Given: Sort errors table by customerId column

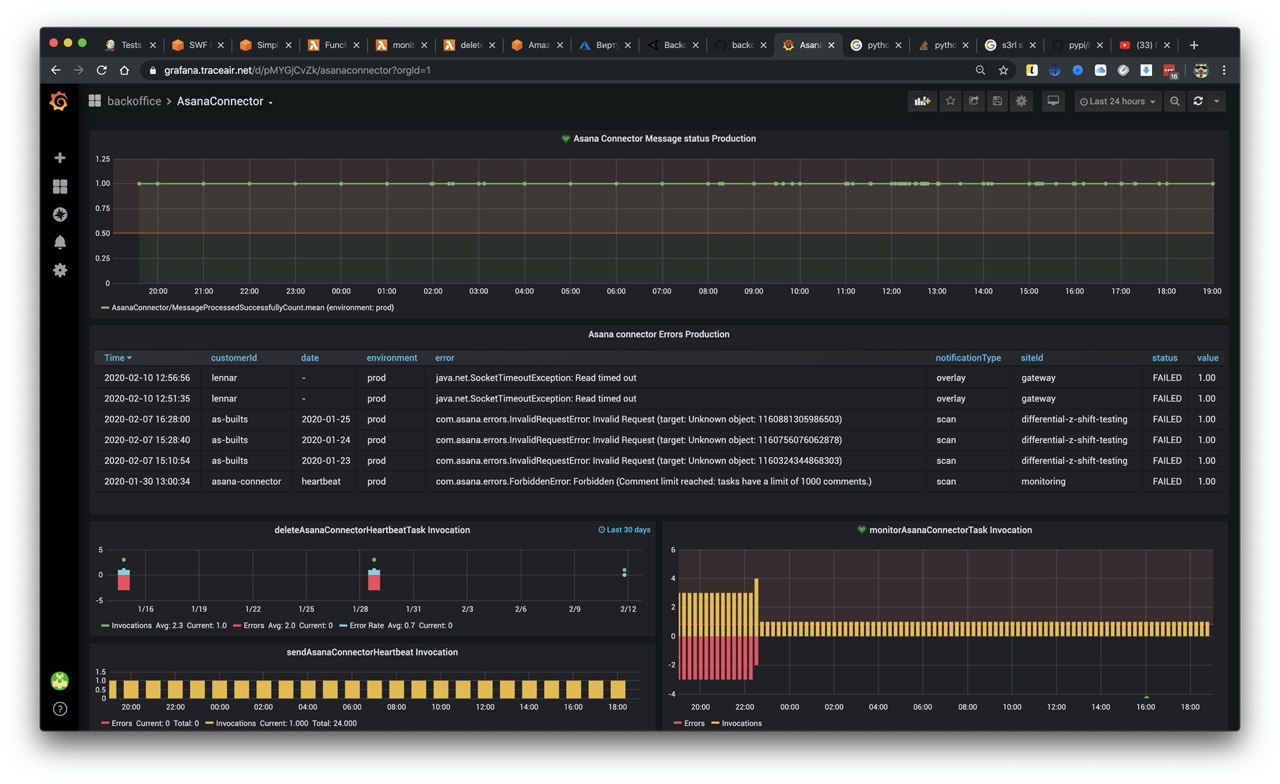Looking at the screenshot, I should (x=234, y=358).
